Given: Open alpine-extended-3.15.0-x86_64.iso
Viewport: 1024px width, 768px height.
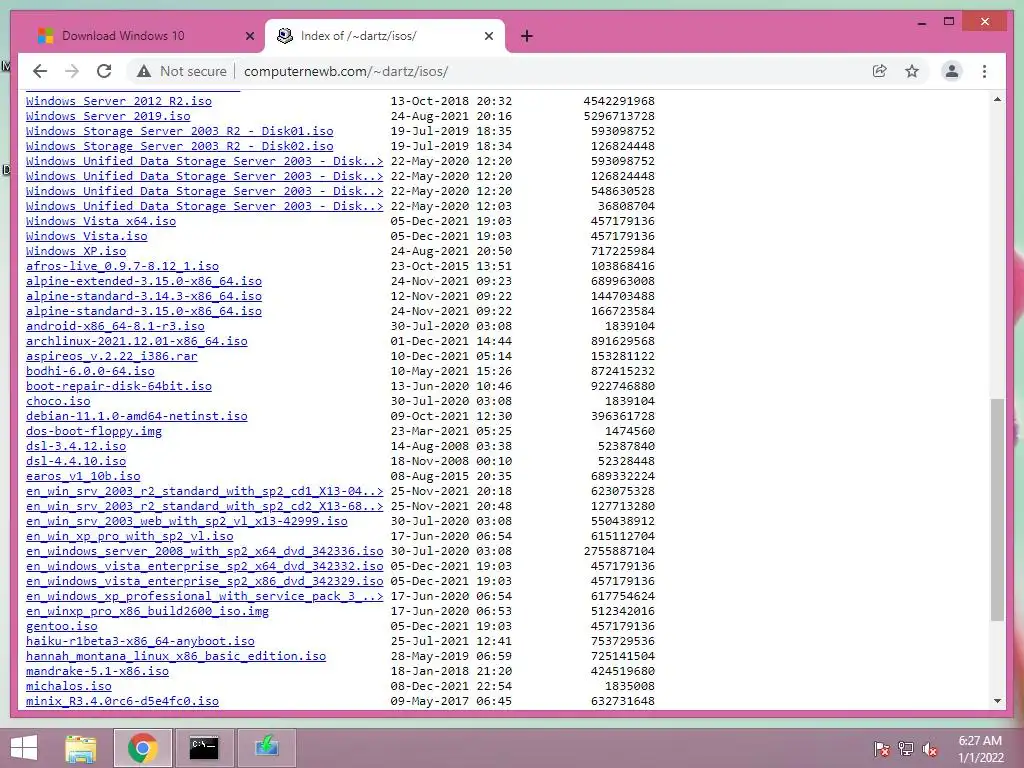Looking at the screenshot, I should pos(144,281).
